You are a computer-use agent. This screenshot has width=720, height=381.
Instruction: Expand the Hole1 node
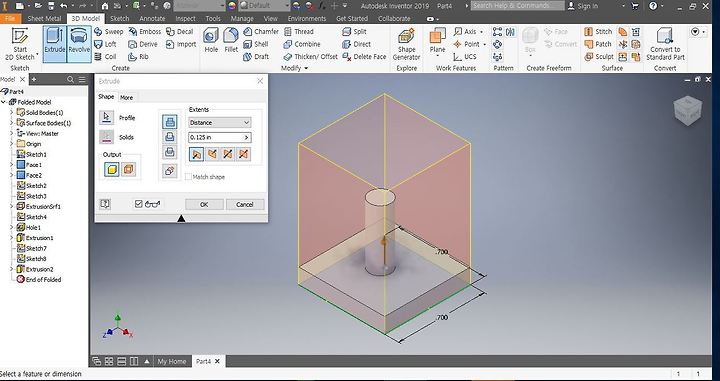pyautogui.click(x=11, y=227)
